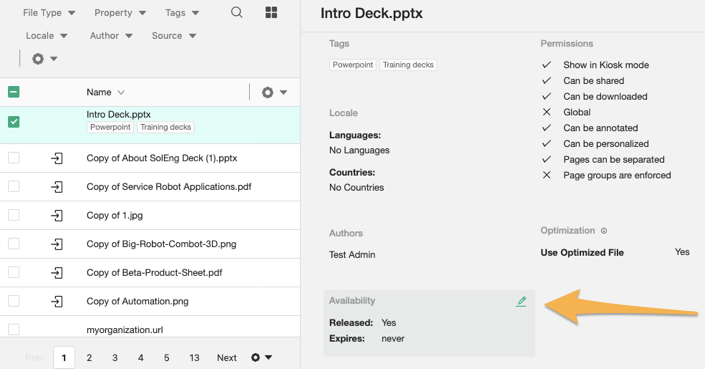Click import icon for Copy of About SolEng Deck
The image size is (705, 369).
[x=57, y=158]
